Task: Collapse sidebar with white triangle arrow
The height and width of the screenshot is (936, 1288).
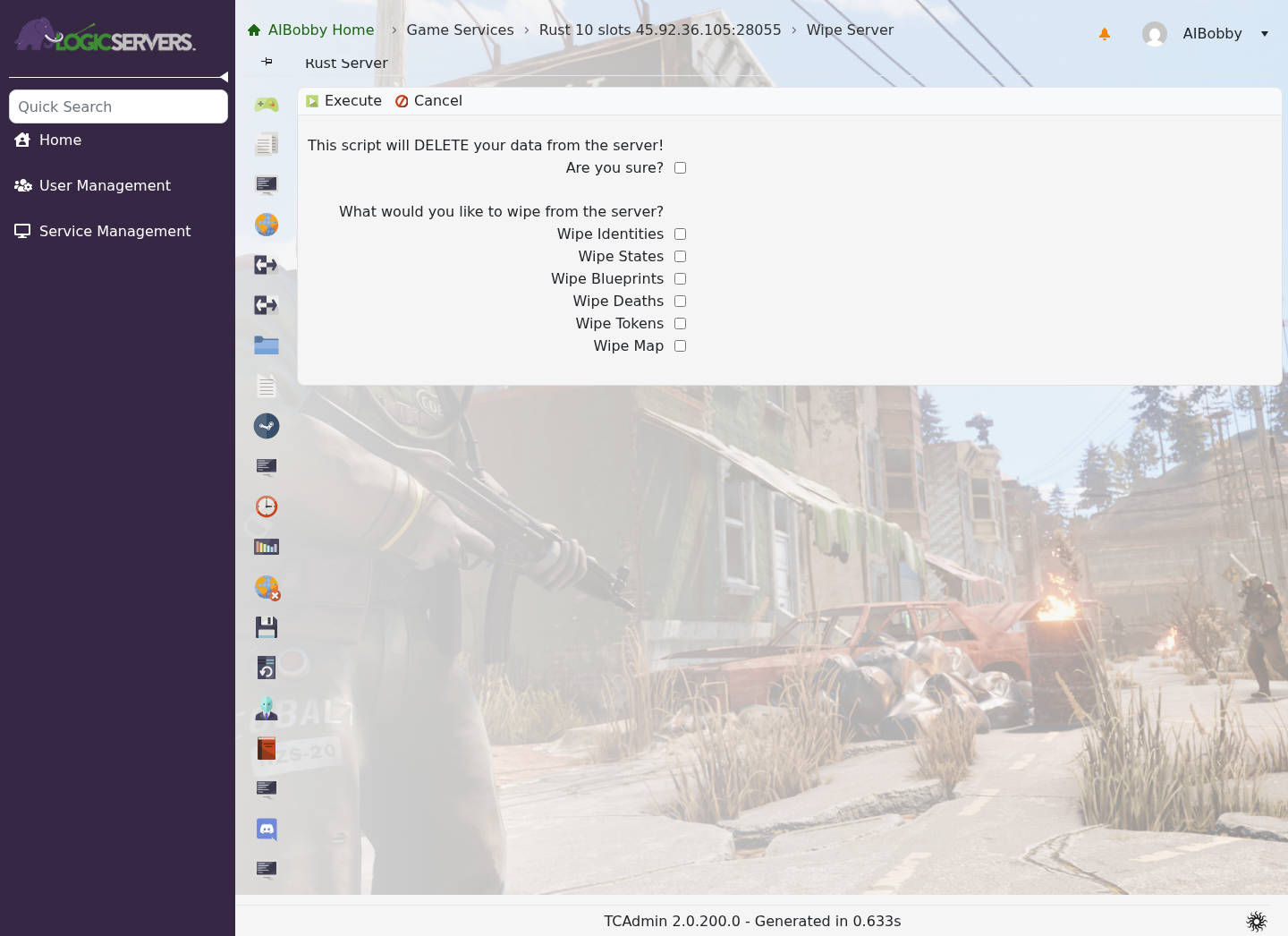Action: click(224, 77)
